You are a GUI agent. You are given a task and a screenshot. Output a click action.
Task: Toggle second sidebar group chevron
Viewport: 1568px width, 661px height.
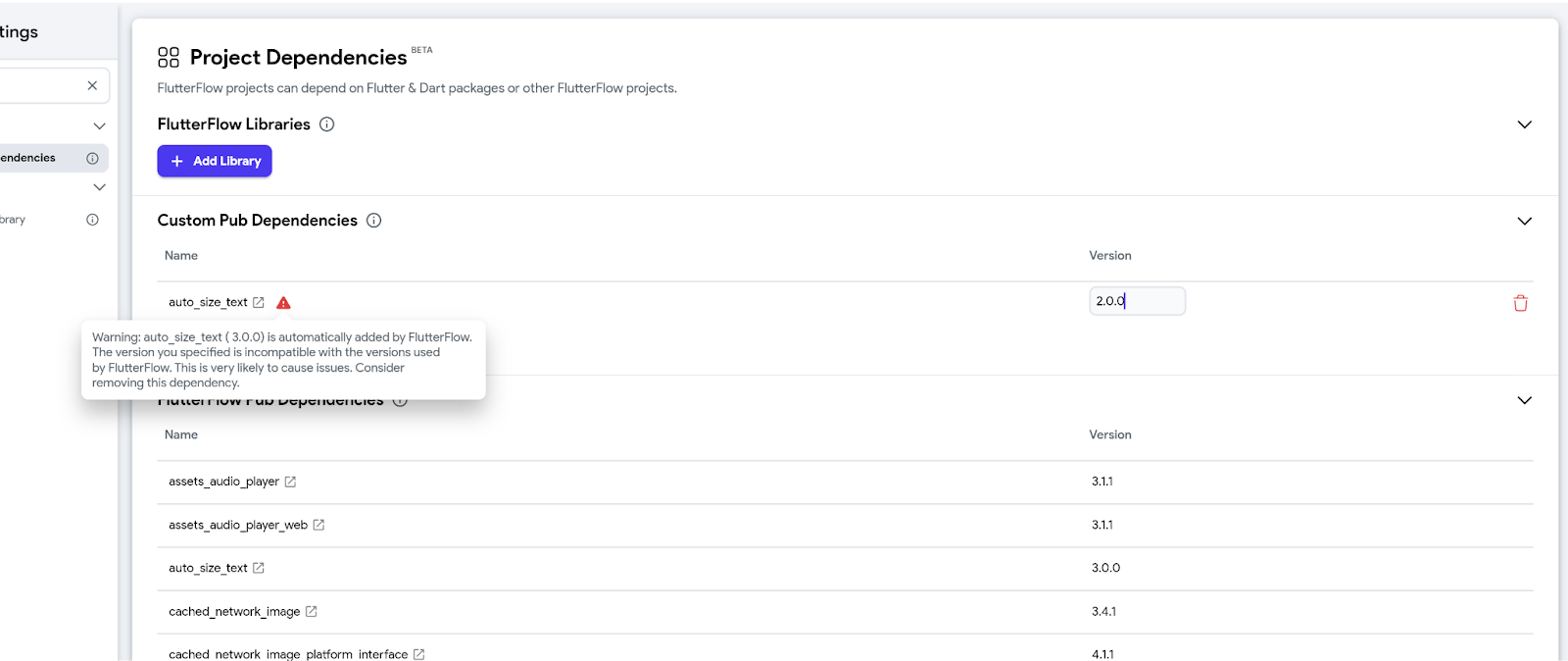tap(99, 186)
